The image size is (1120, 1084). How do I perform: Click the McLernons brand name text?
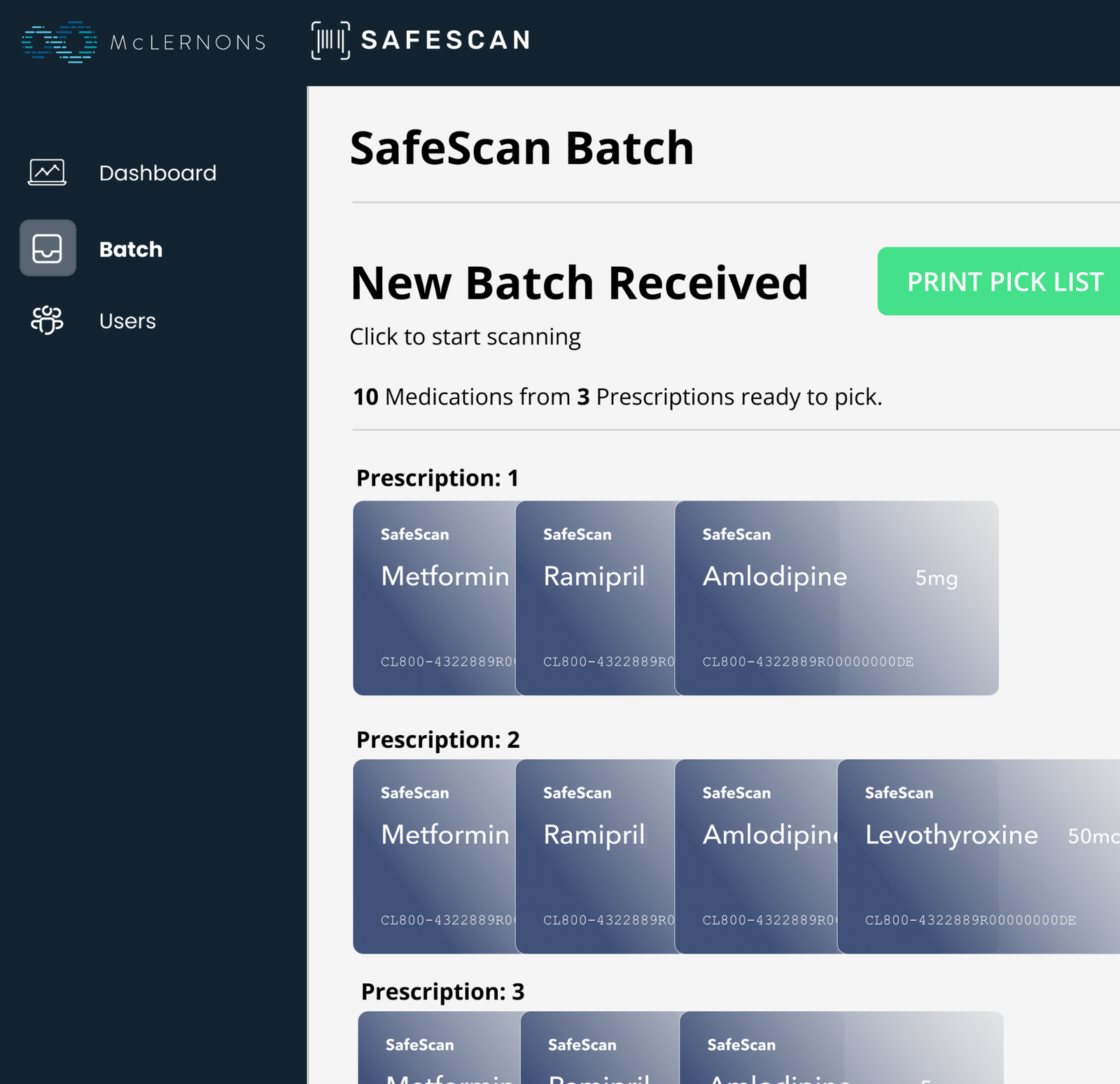click(x=188, y=43)
